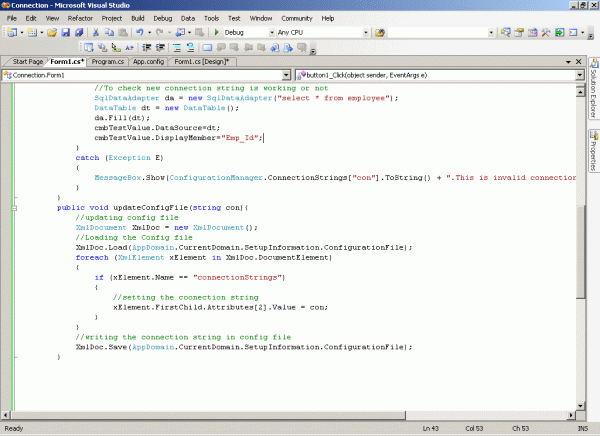Click the Open File folder icon
The height and width of the screenshot is (436, 600).
click(52, 33)
